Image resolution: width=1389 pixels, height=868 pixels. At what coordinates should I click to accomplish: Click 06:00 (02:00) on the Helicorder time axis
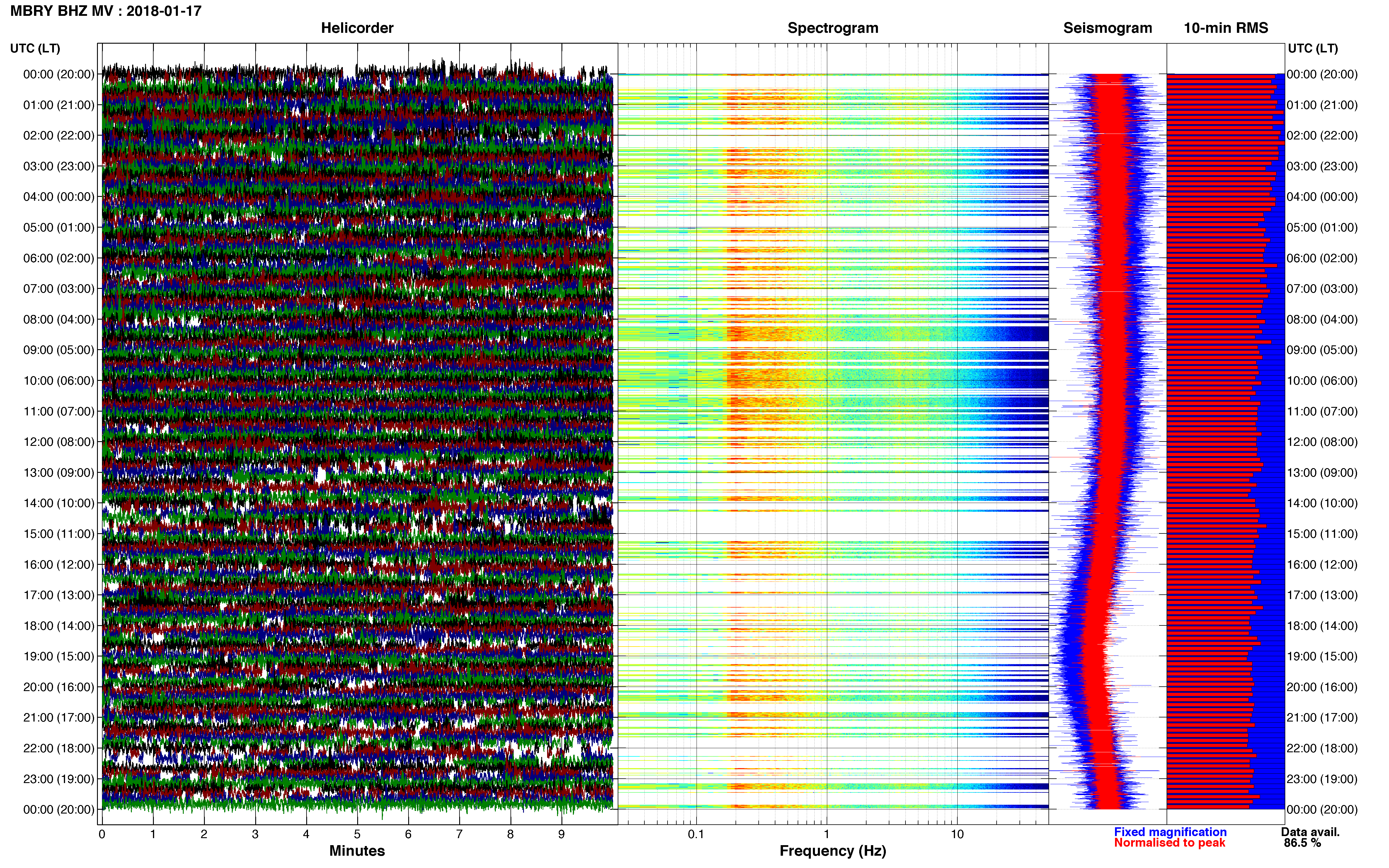coord(59,258)
